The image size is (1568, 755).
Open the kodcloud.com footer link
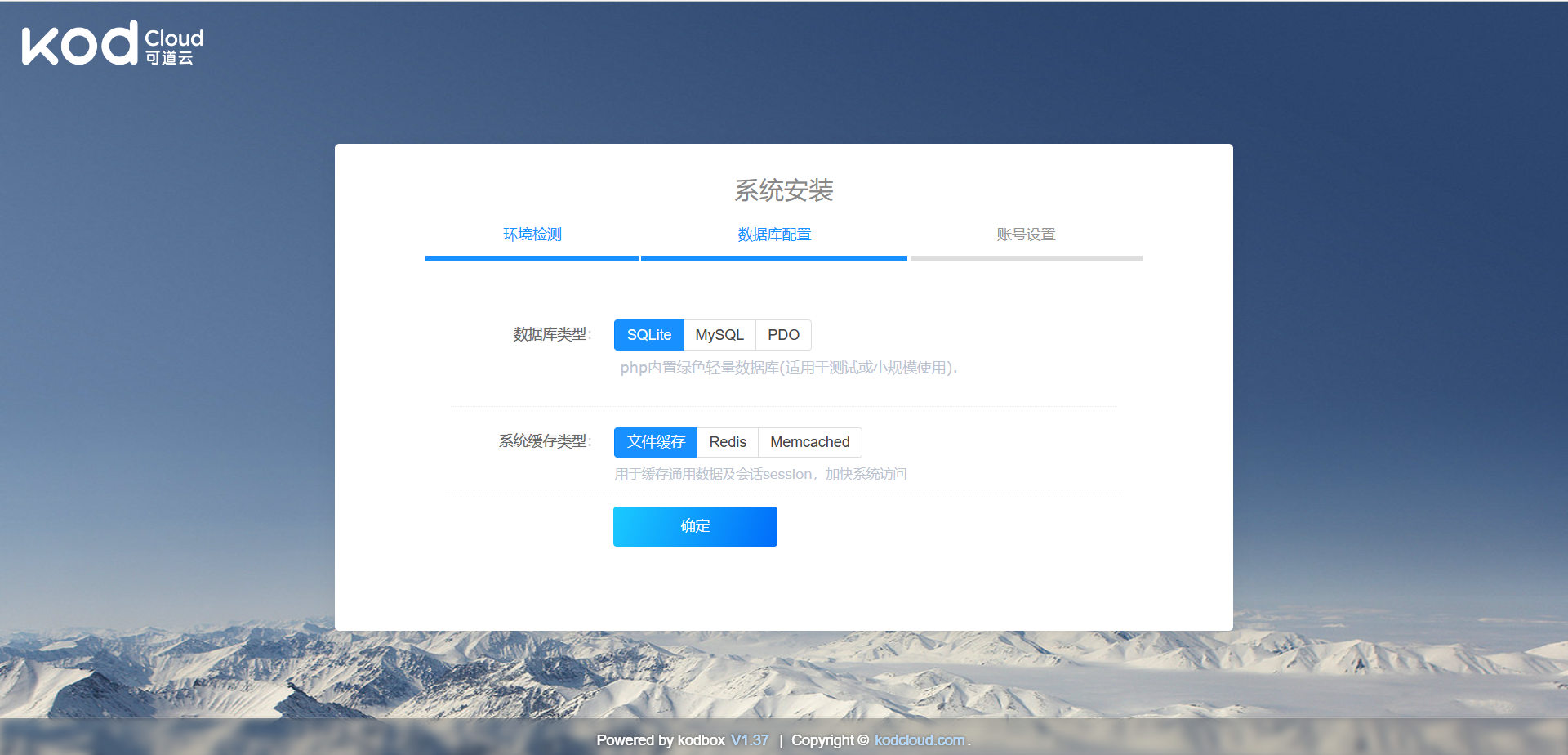(x=920, y=740)
